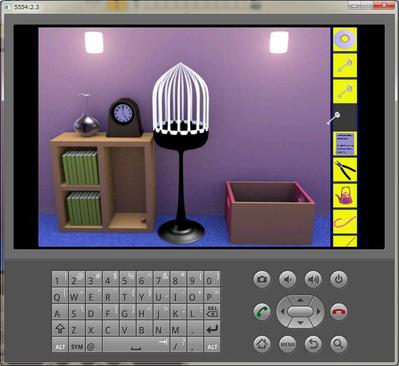This screenshot has width=399, height=366.
Task: Toggle the shift arrow key
Action: pos(60,328)
